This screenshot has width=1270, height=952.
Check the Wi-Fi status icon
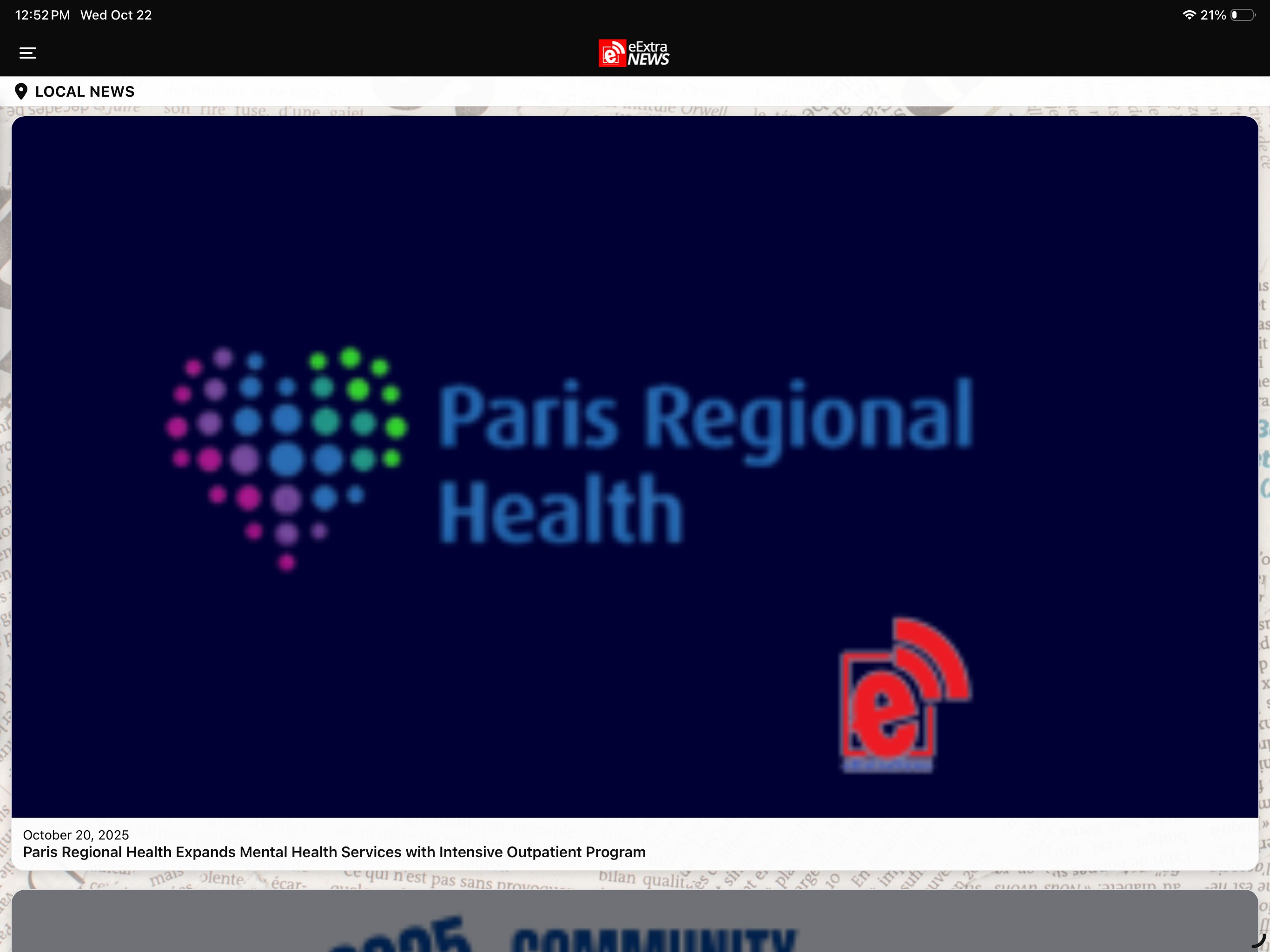pyautogui.click(x=1189, y=15)
